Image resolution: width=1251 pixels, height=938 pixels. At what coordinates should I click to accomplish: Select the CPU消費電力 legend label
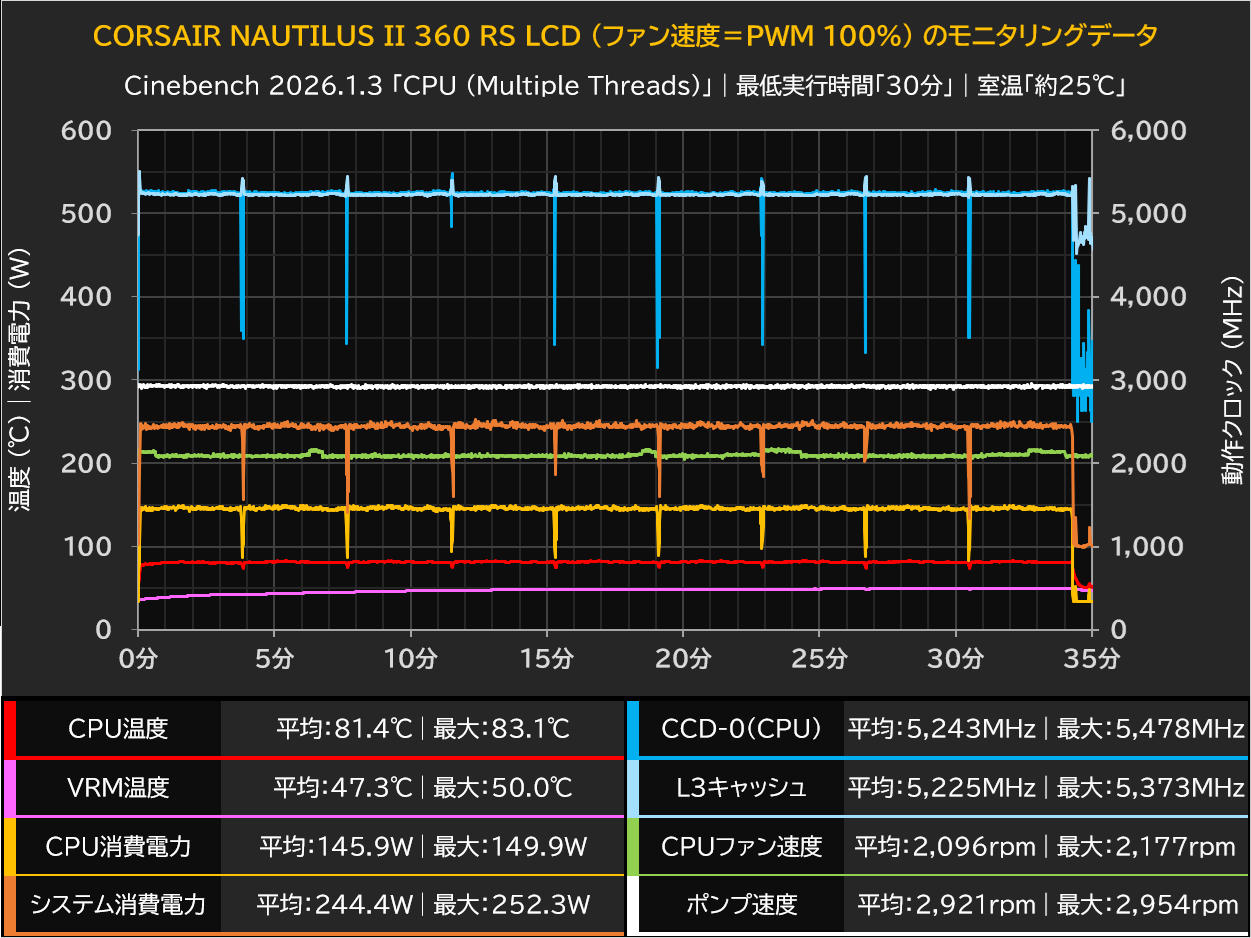[118, 847]
